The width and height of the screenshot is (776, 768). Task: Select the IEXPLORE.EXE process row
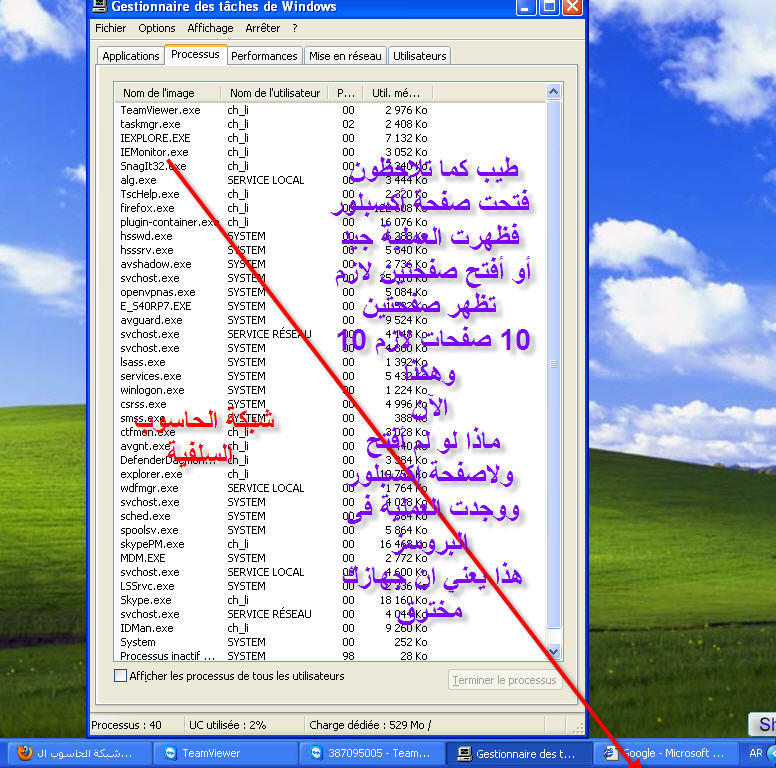[155, 138]
